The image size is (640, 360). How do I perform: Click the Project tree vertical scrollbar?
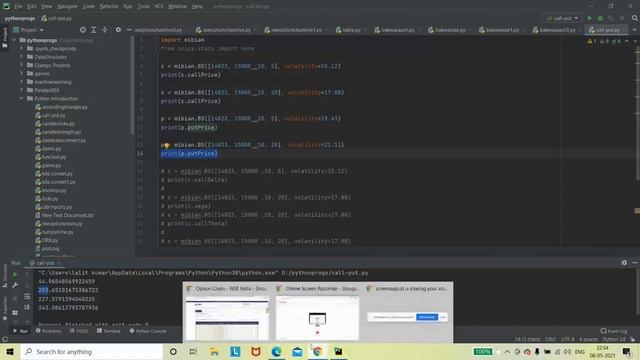pos(132,86)
